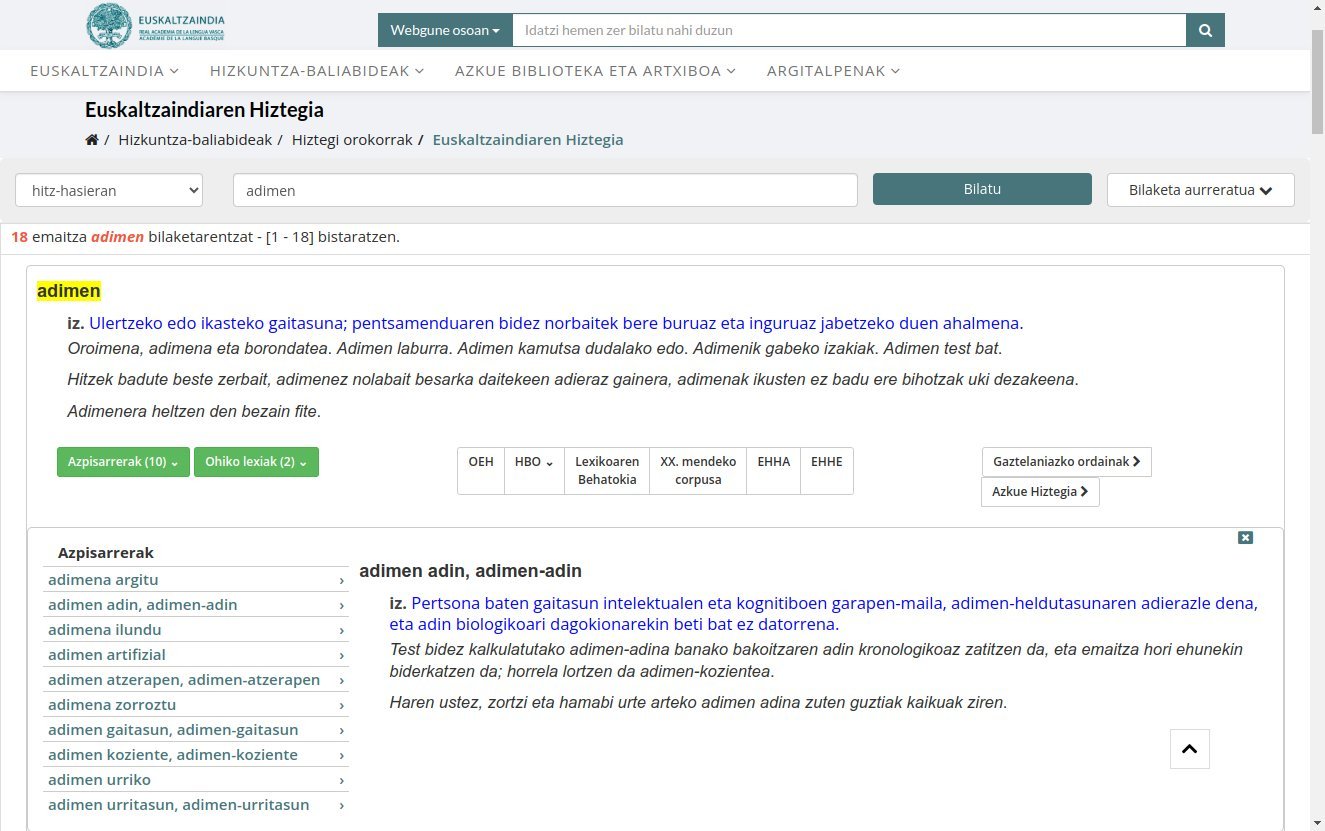
Task: Focus the top site search input
Action: [849, 30]
